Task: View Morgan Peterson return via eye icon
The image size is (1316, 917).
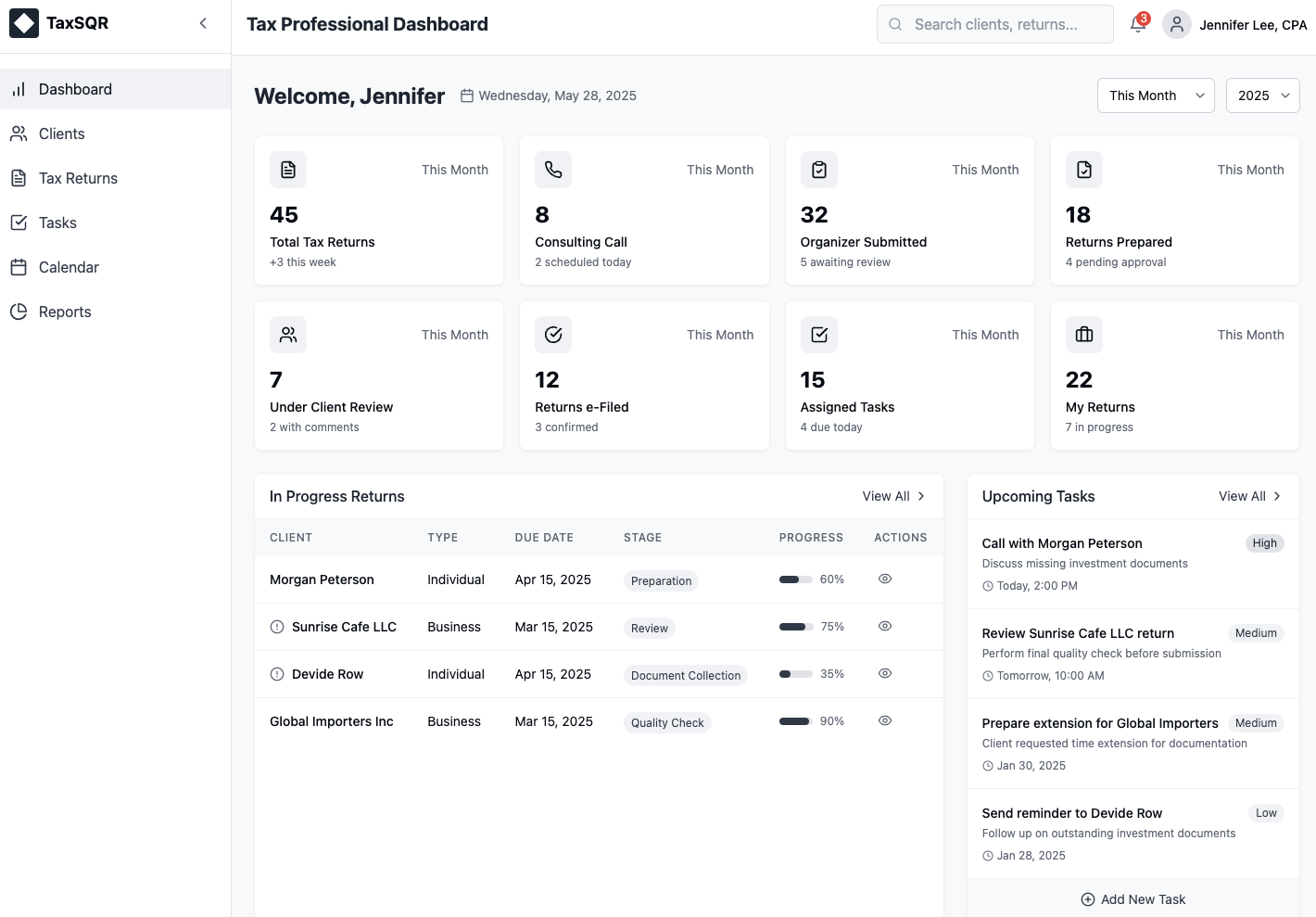Action: [x=885, y=579]
